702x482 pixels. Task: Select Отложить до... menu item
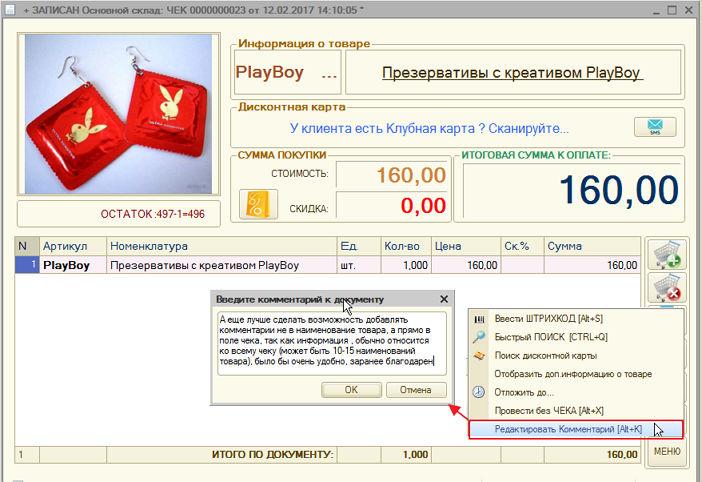pos(576,392)
